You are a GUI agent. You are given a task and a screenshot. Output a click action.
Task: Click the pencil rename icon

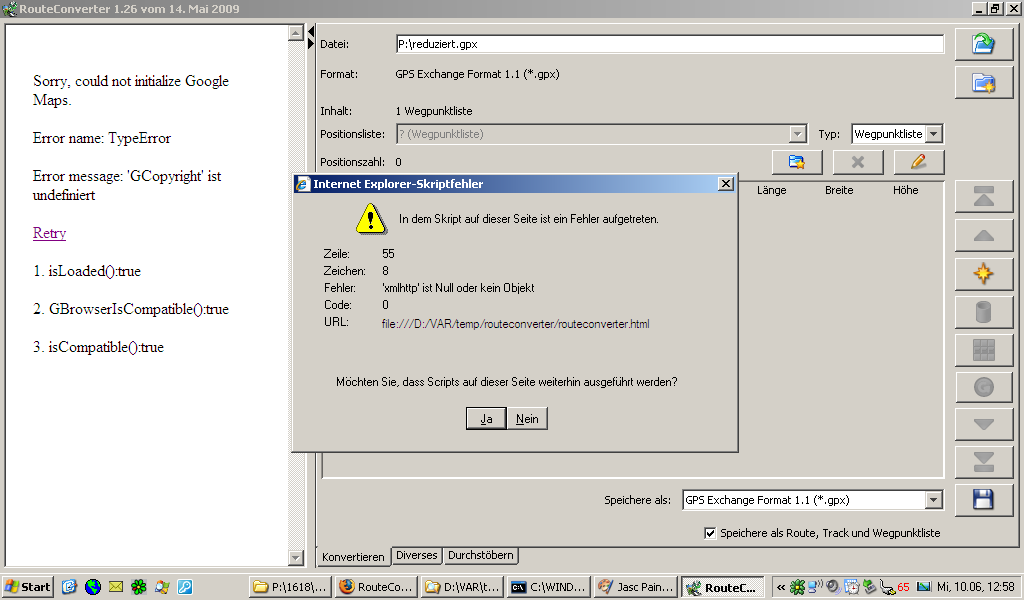click(918, 162)
